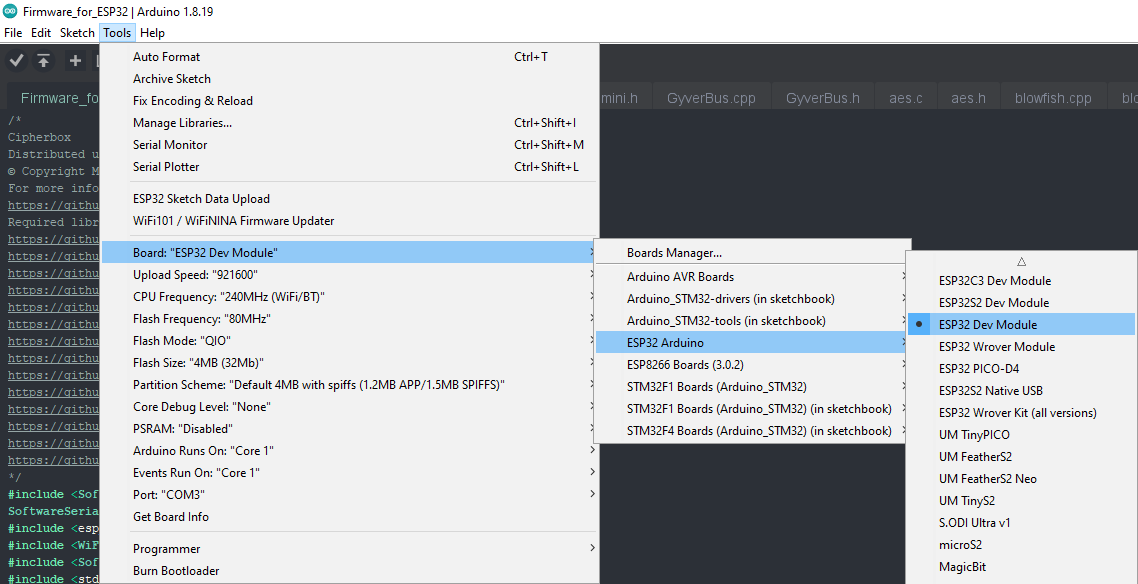Image resolution: width=1138 pixels, height=584 pixels.
Task: Choose S.ODI Ultra v1 board
Action: click(1021, 522)
